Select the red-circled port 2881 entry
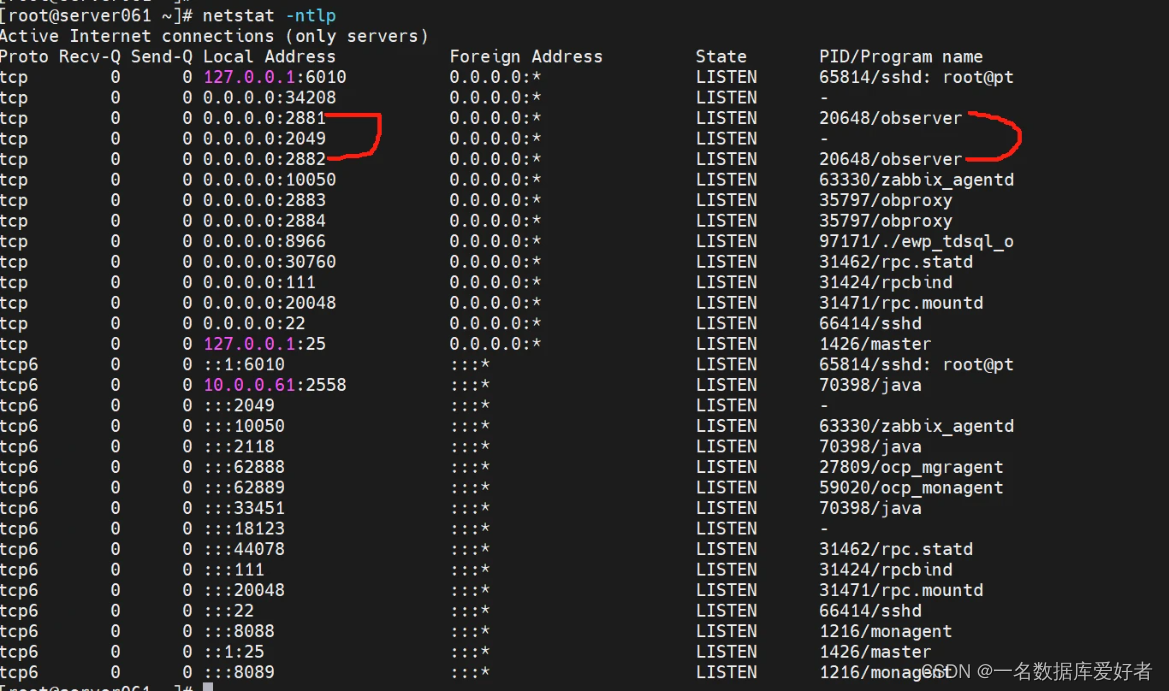The width and height of the screenshot is (1169, 691). pos(270,117)
